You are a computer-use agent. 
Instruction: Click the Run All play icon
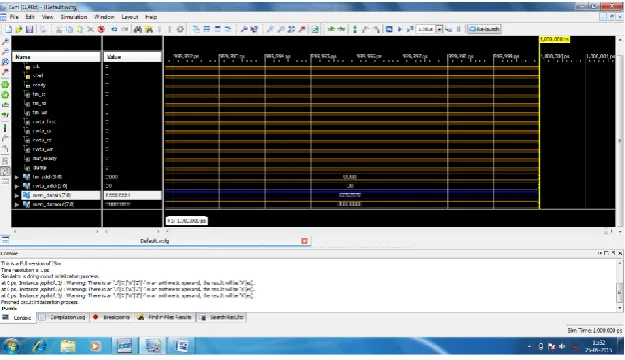coord(400,29)
